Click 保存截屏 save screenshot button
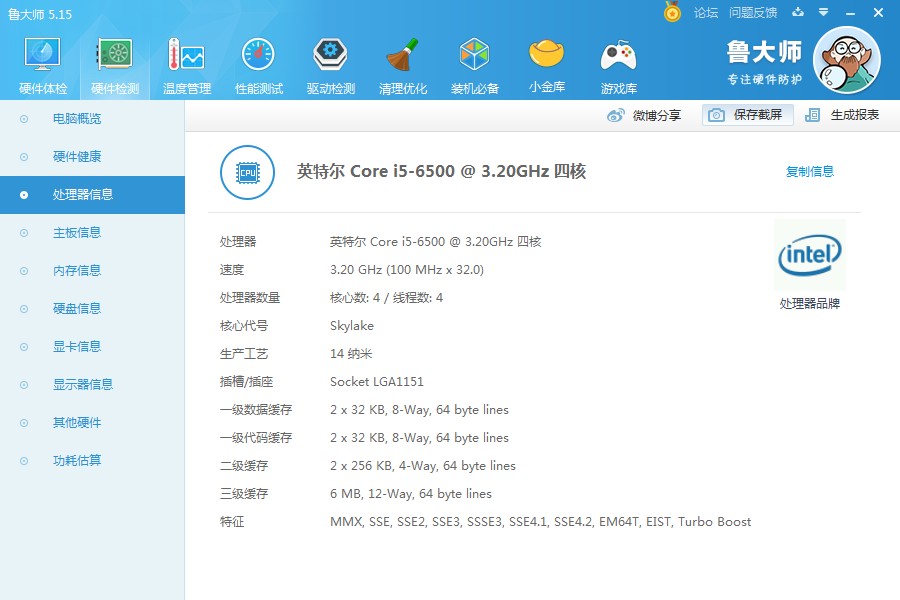 click(x=747, y=115)
